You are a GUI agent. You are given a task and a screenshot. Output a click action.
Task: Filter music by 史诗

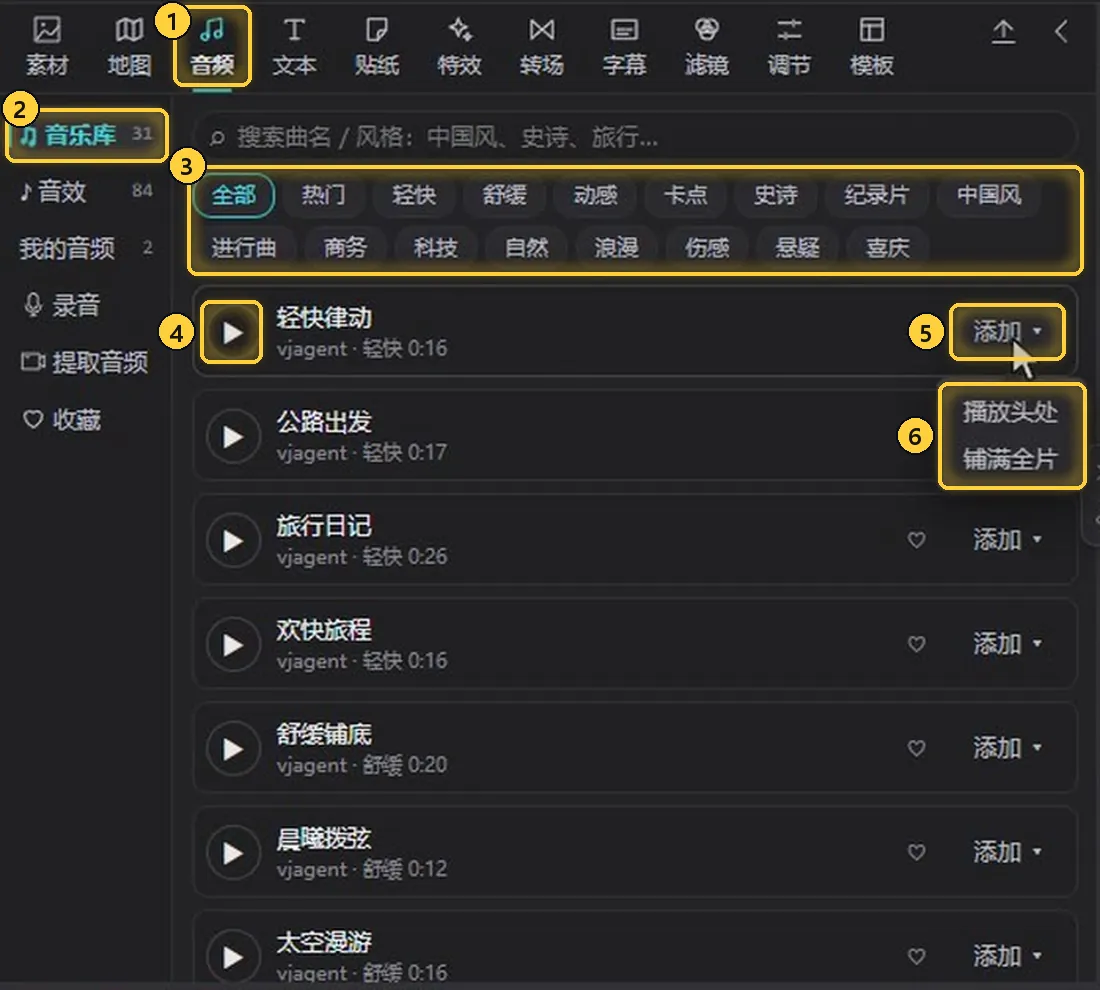[x=776, y=194]
